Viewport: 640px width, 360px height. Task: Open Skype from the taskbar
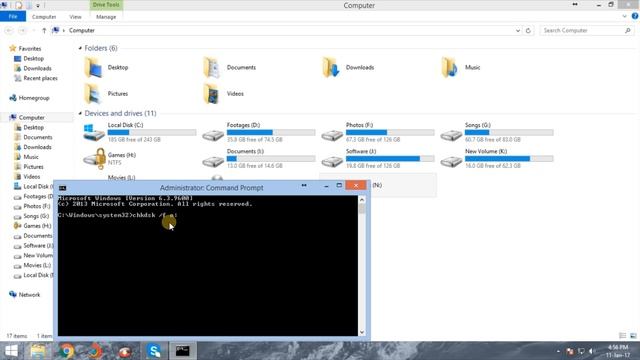tap(154, 351)
